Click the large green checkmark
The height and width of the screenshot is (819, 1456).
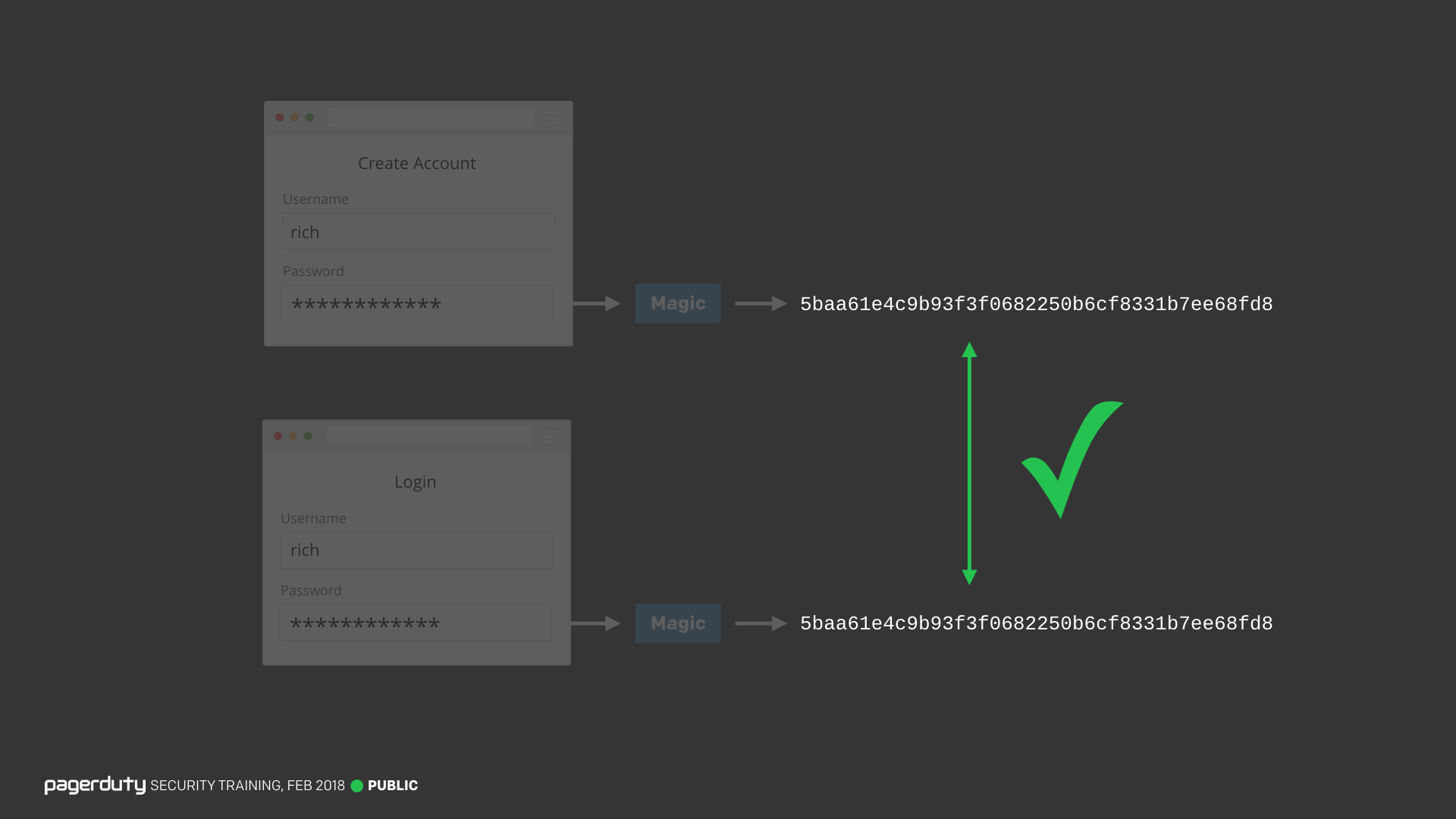pos(1072,460)
